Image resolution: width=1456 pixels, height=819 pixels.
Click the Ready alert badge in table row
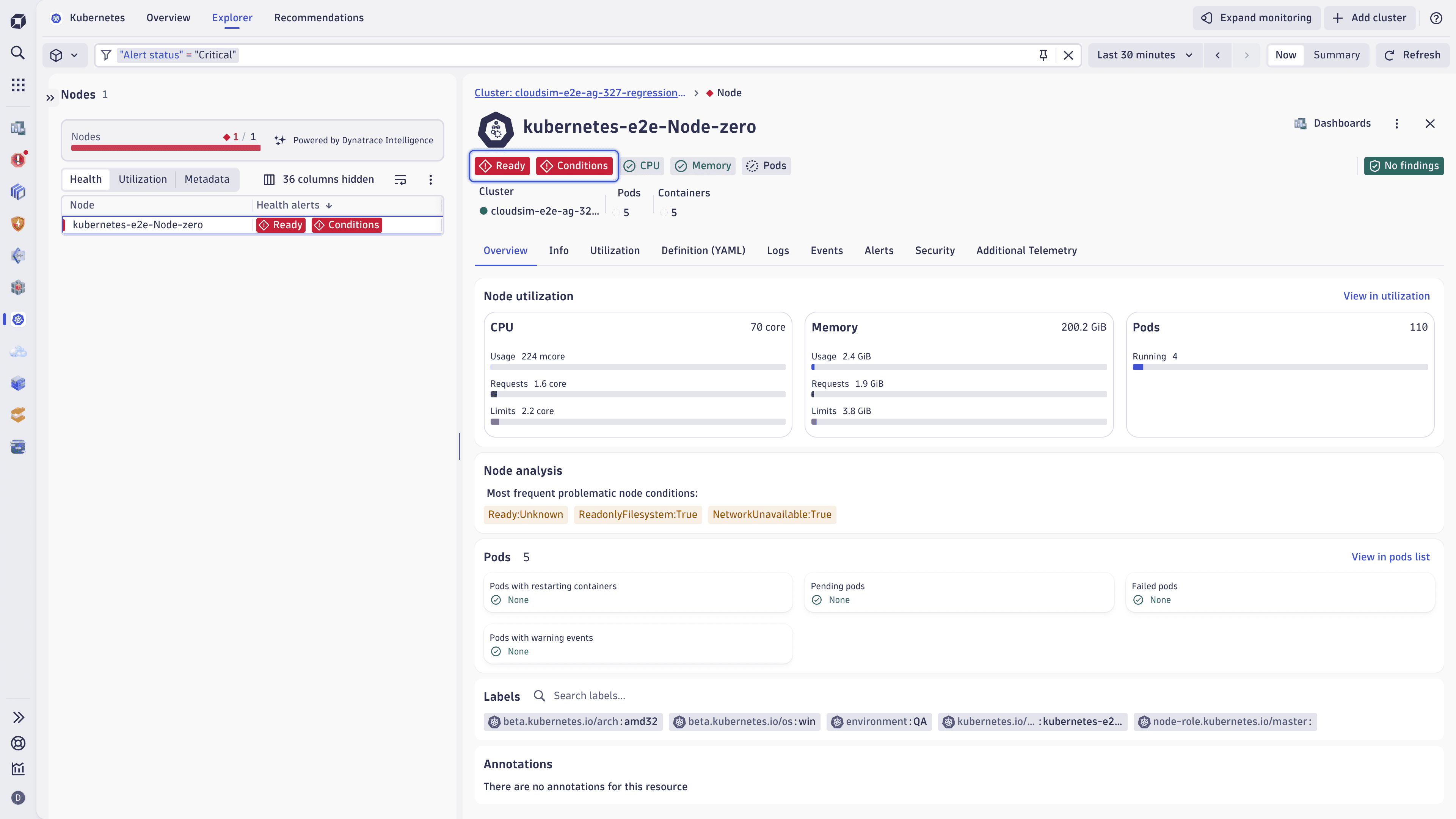(281, 225)
